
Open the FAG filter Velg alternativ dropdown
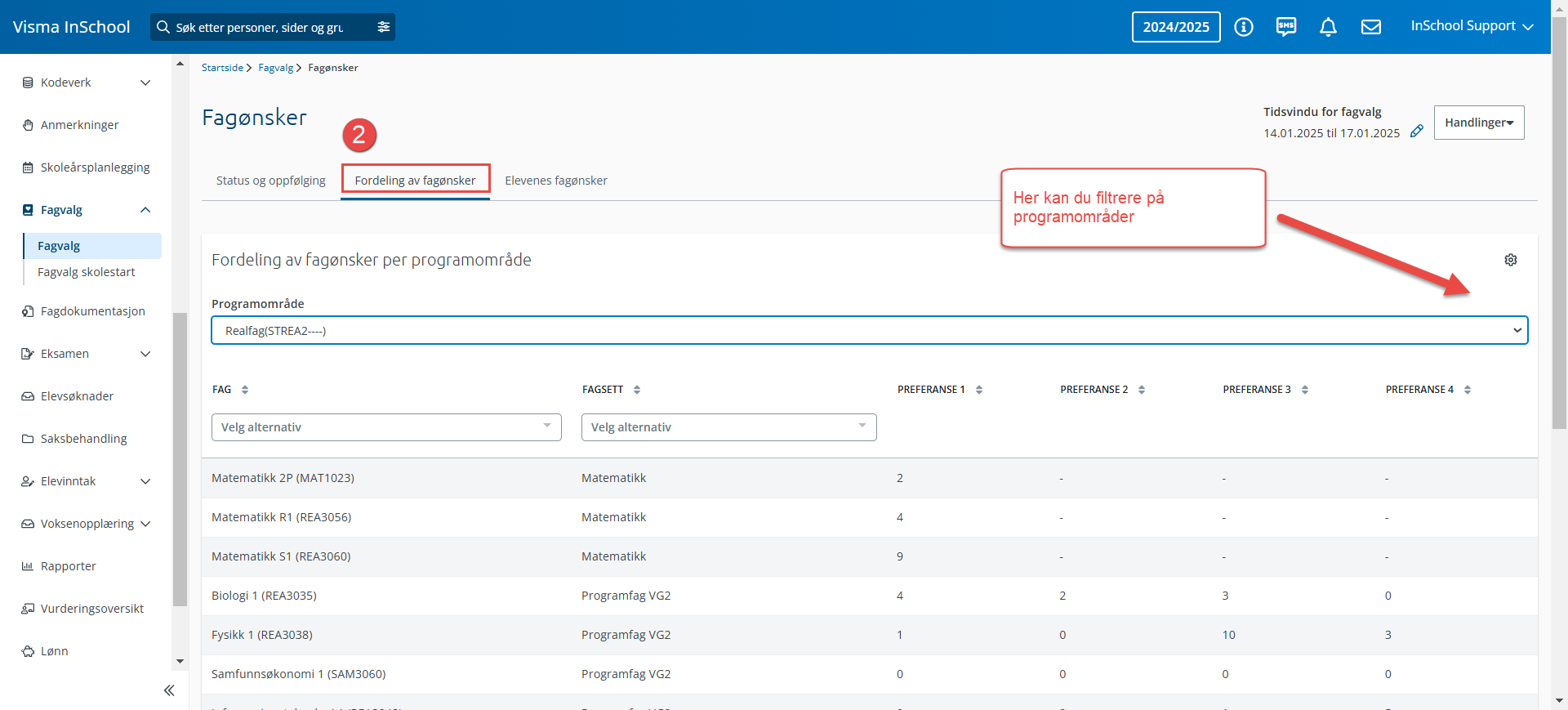click(386, 427)
